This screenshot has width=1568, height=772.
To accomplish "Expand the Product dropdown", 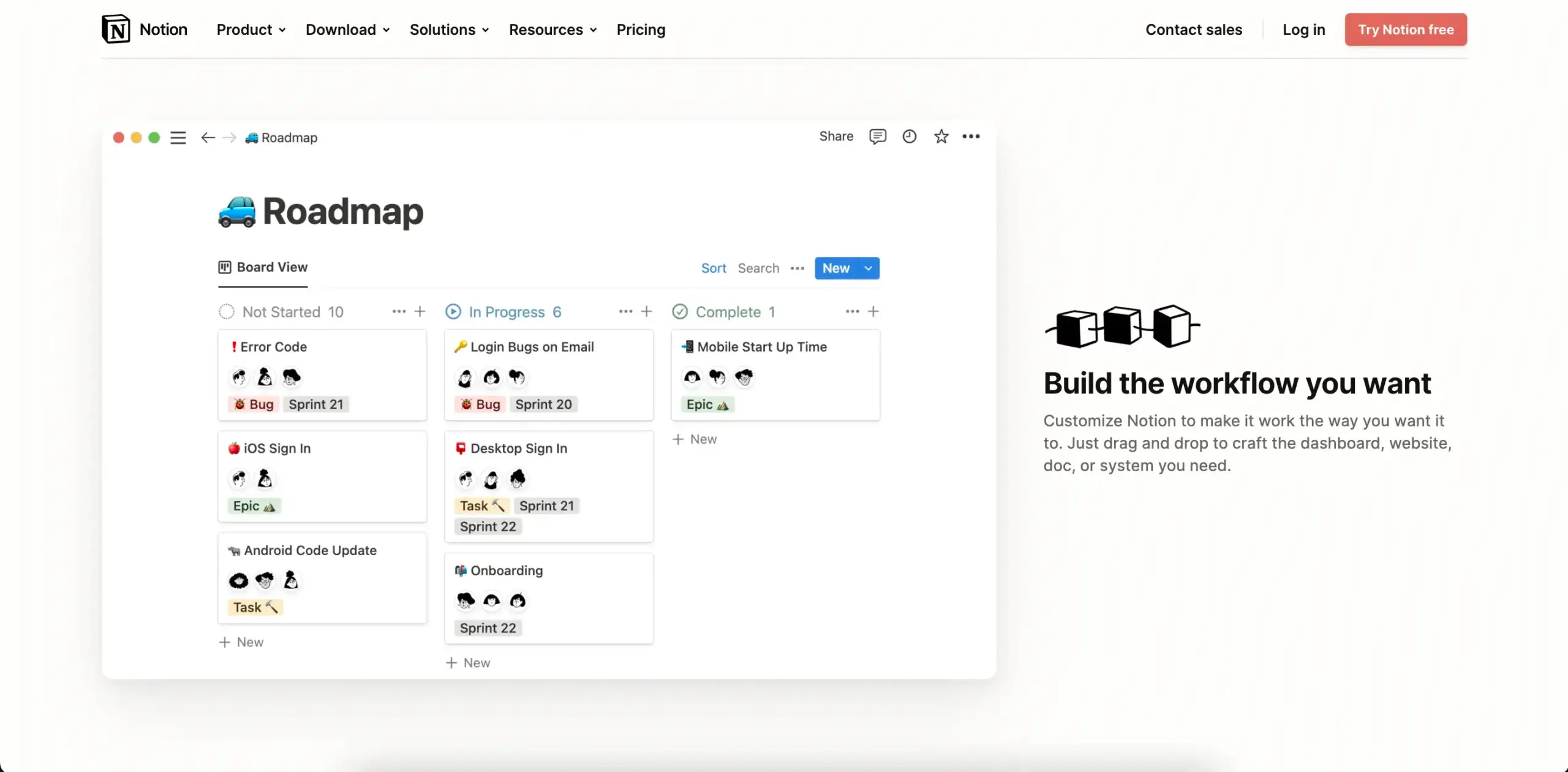I will tap(251, 29).
